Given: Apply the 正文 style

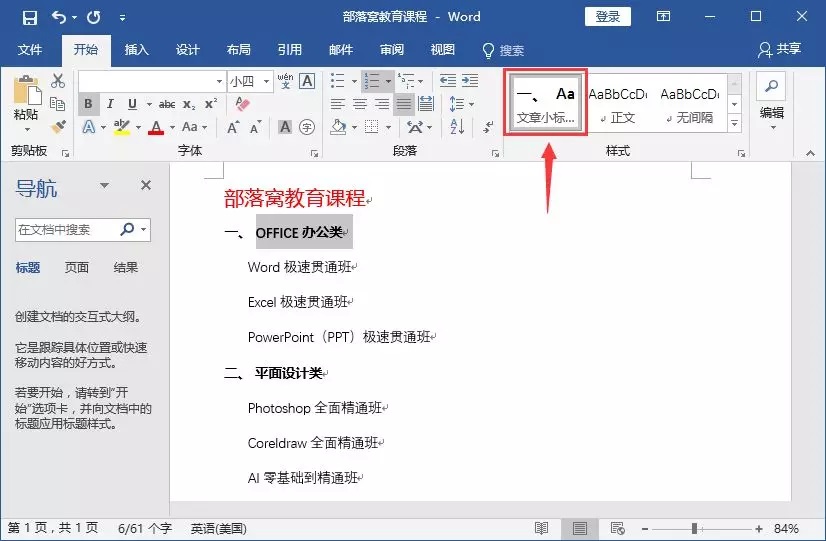Looking at the screenshot, I should [618, 103].
